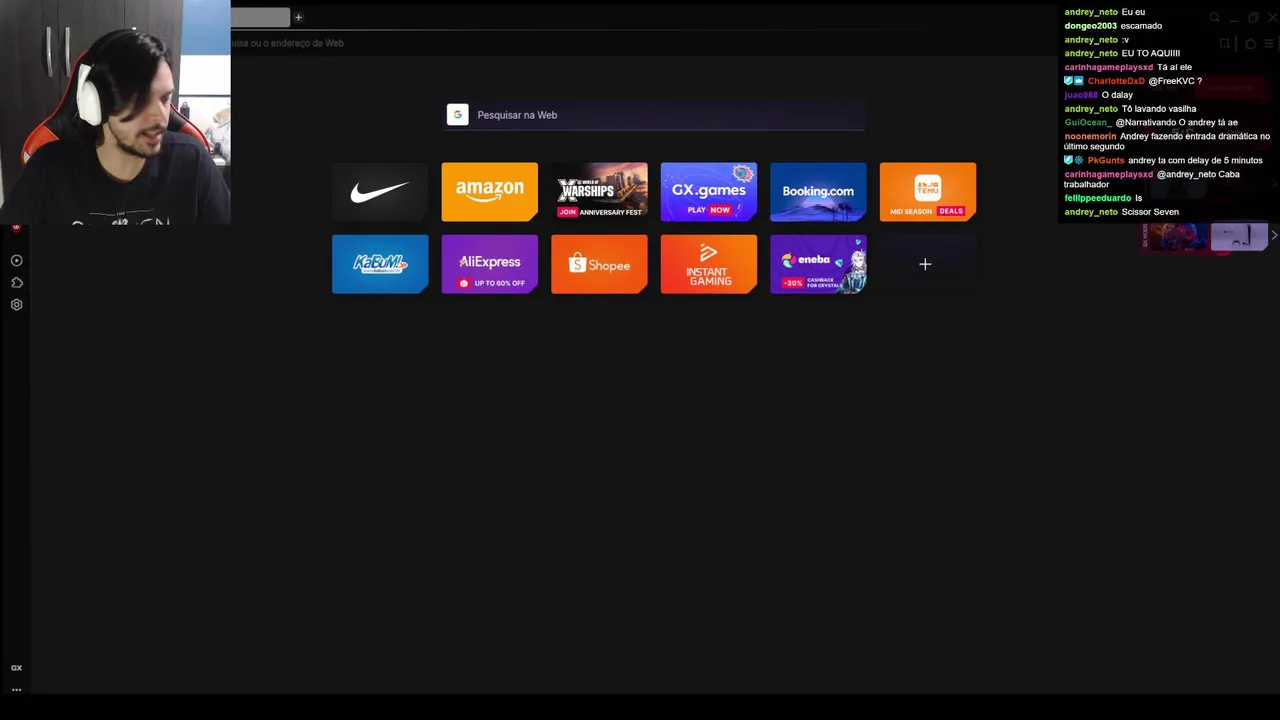Open sidebar three-dots setup menu
This screenshot has width=1280, height=720.
(16, 689)
